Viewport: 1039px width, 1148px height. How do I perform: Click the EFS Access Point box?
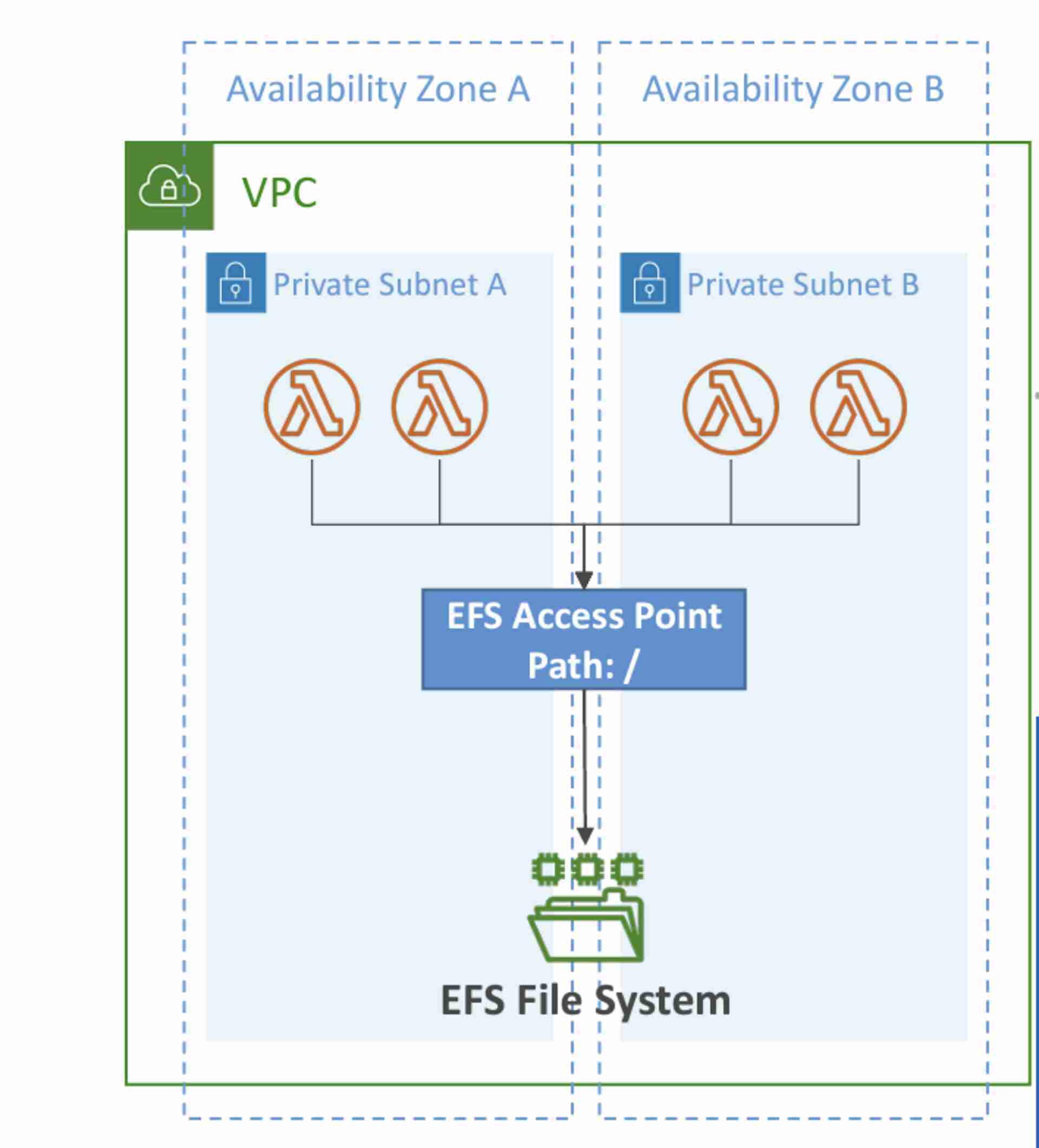click(583, 639)
